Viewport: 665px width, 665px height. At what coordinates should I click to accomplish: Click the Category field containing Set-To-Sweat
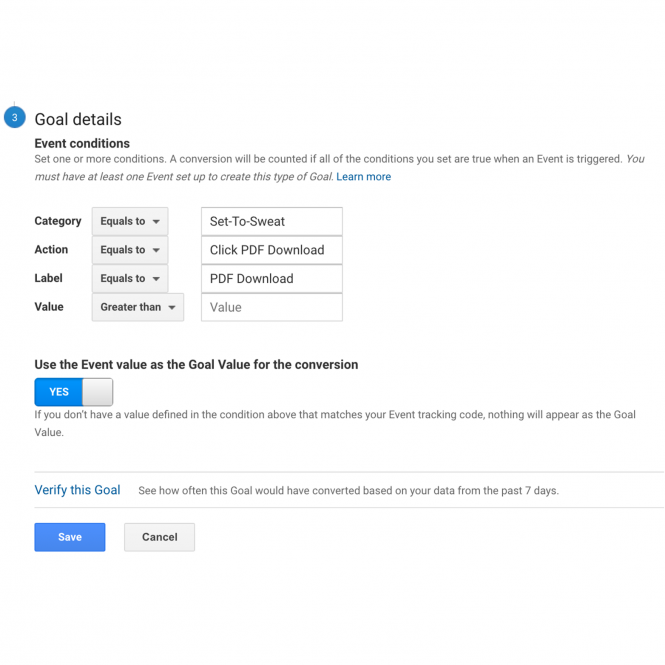click(272, 221)
